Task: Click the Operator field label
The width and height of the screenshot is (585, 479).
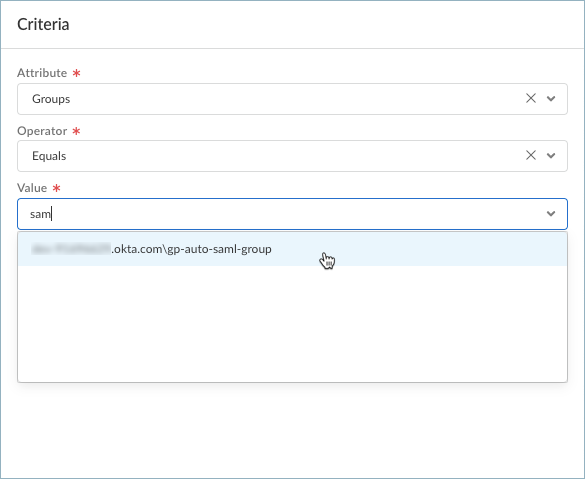Action: point(42,131)
